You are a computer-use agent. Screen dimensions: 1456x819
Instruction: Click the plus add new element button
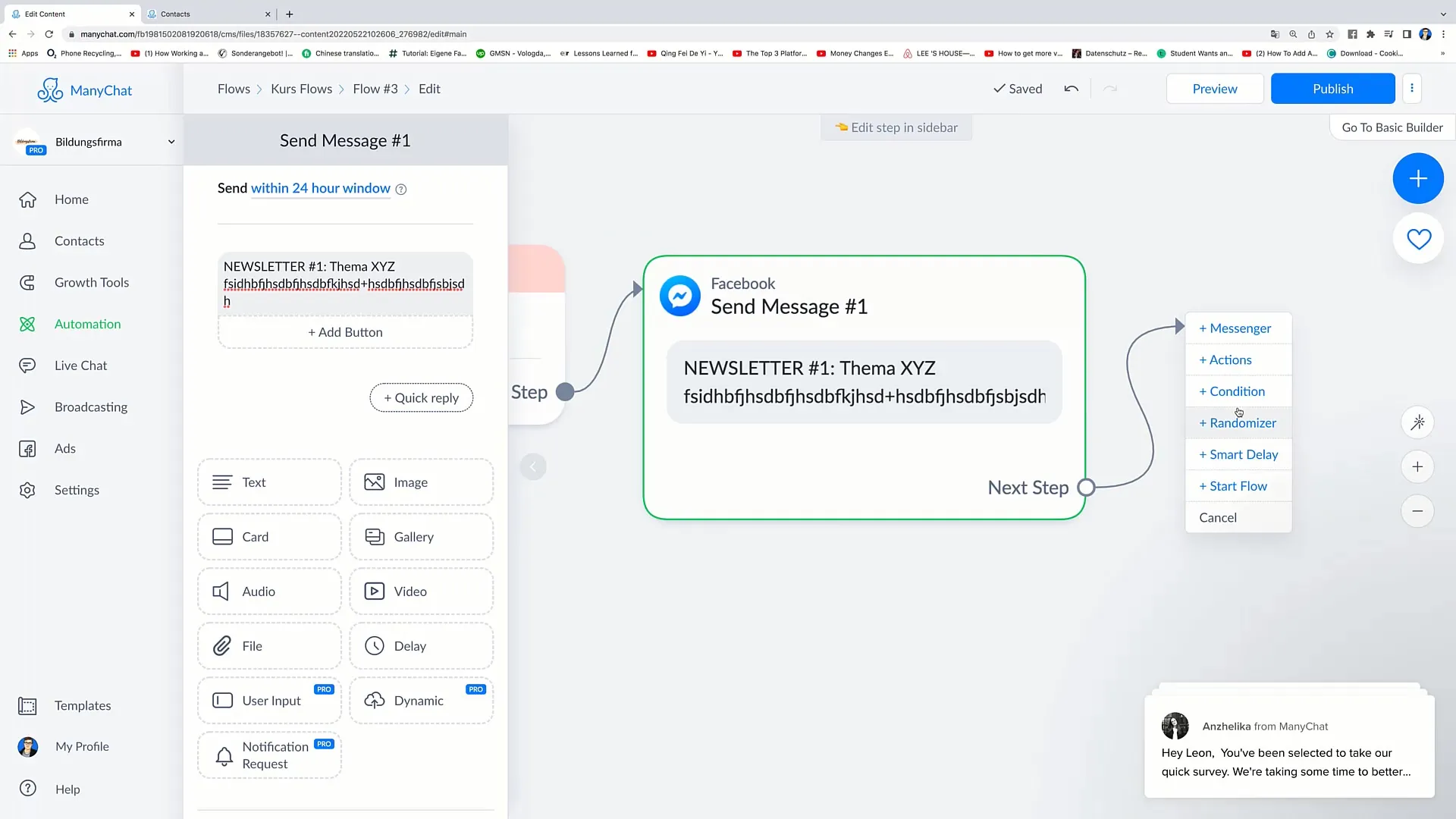click(1418, 178)
